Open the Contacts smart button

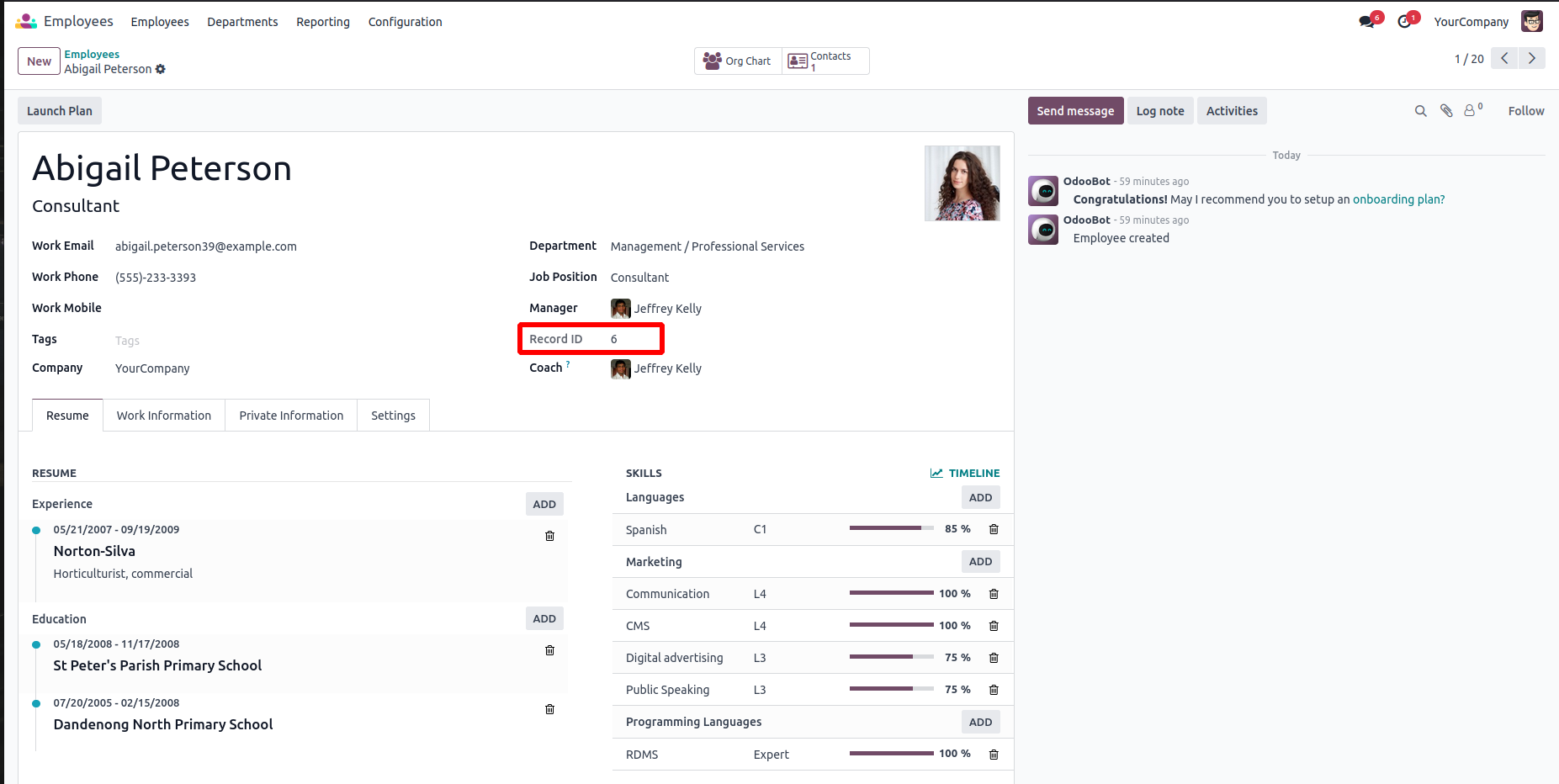pos(825,61)
